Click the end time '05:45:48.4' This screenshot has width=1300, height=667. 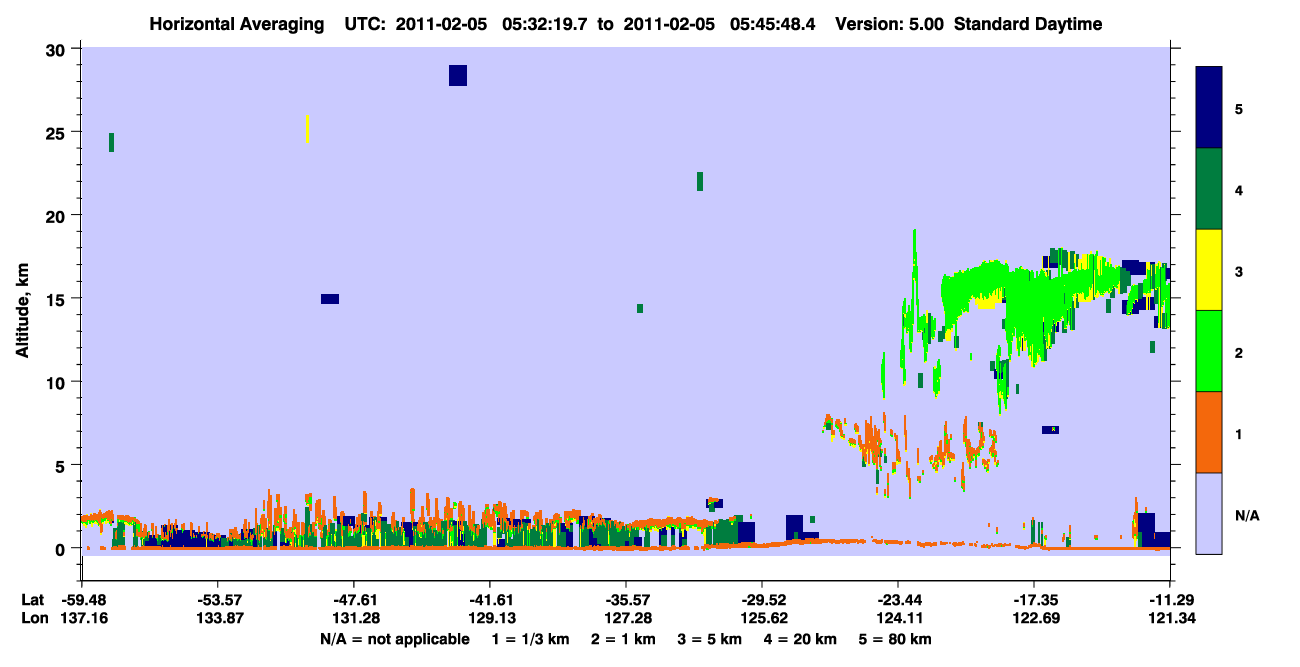pyautogui.click(x=774, y=24)
